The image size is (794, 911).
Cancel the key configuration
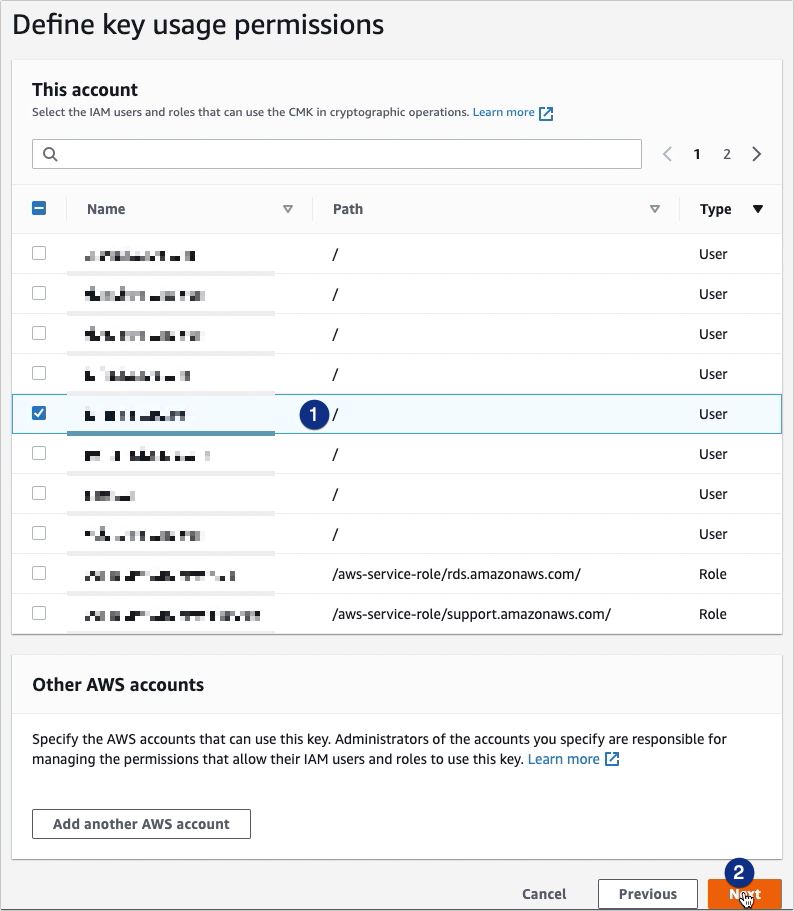pos(544,894)
